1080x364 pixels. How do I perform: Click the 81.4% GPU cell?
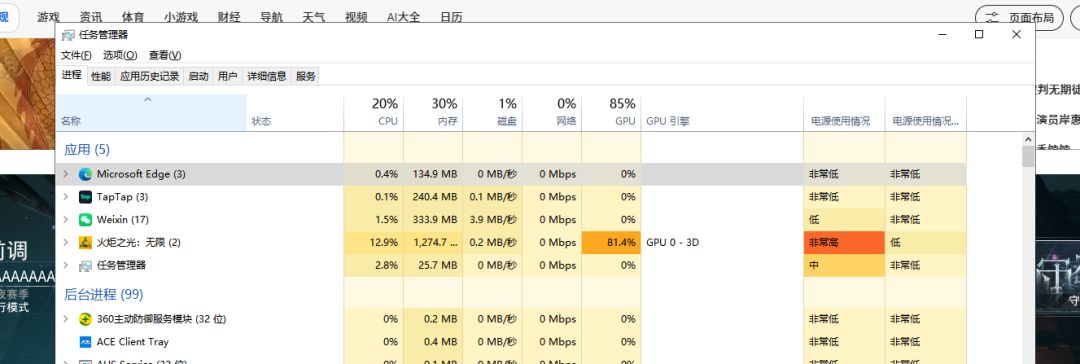click(611, 243)
